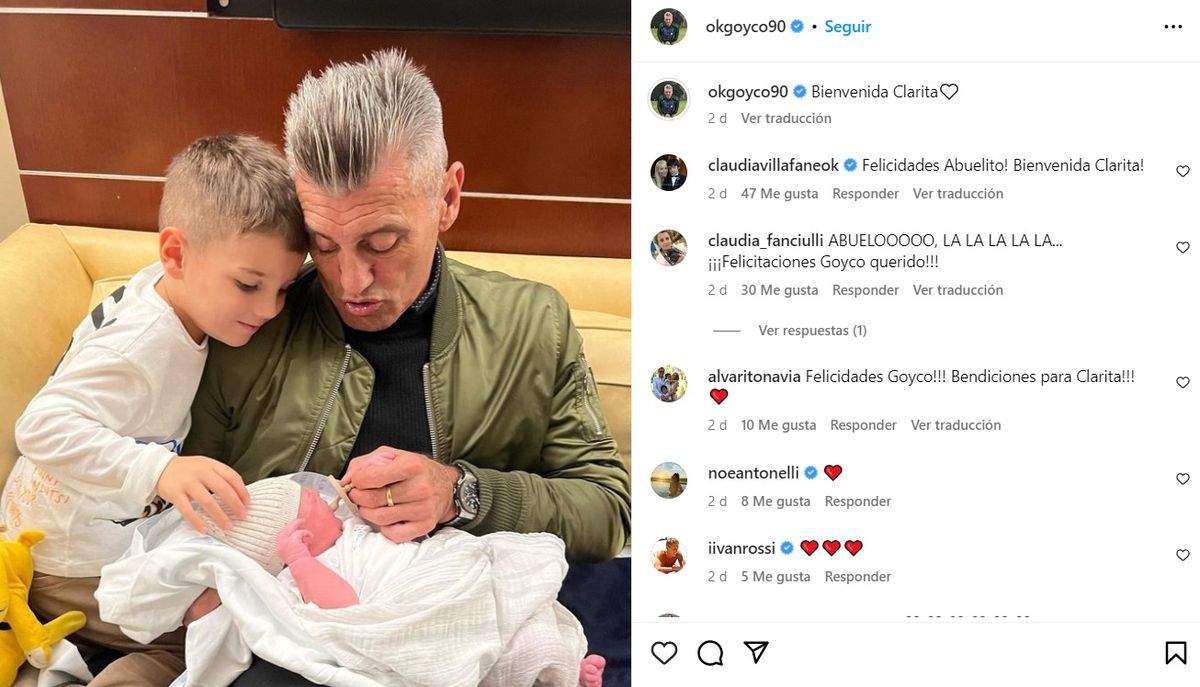Open alvaritonavia username link
The image size is (1200, 687).
[754, 377]
